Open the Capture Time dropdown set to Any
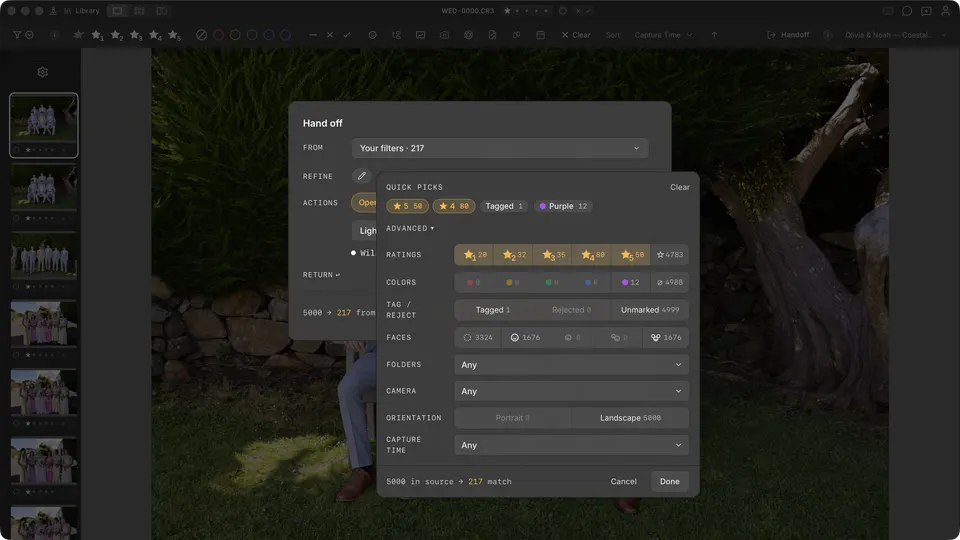 click(x=571, y=445)
